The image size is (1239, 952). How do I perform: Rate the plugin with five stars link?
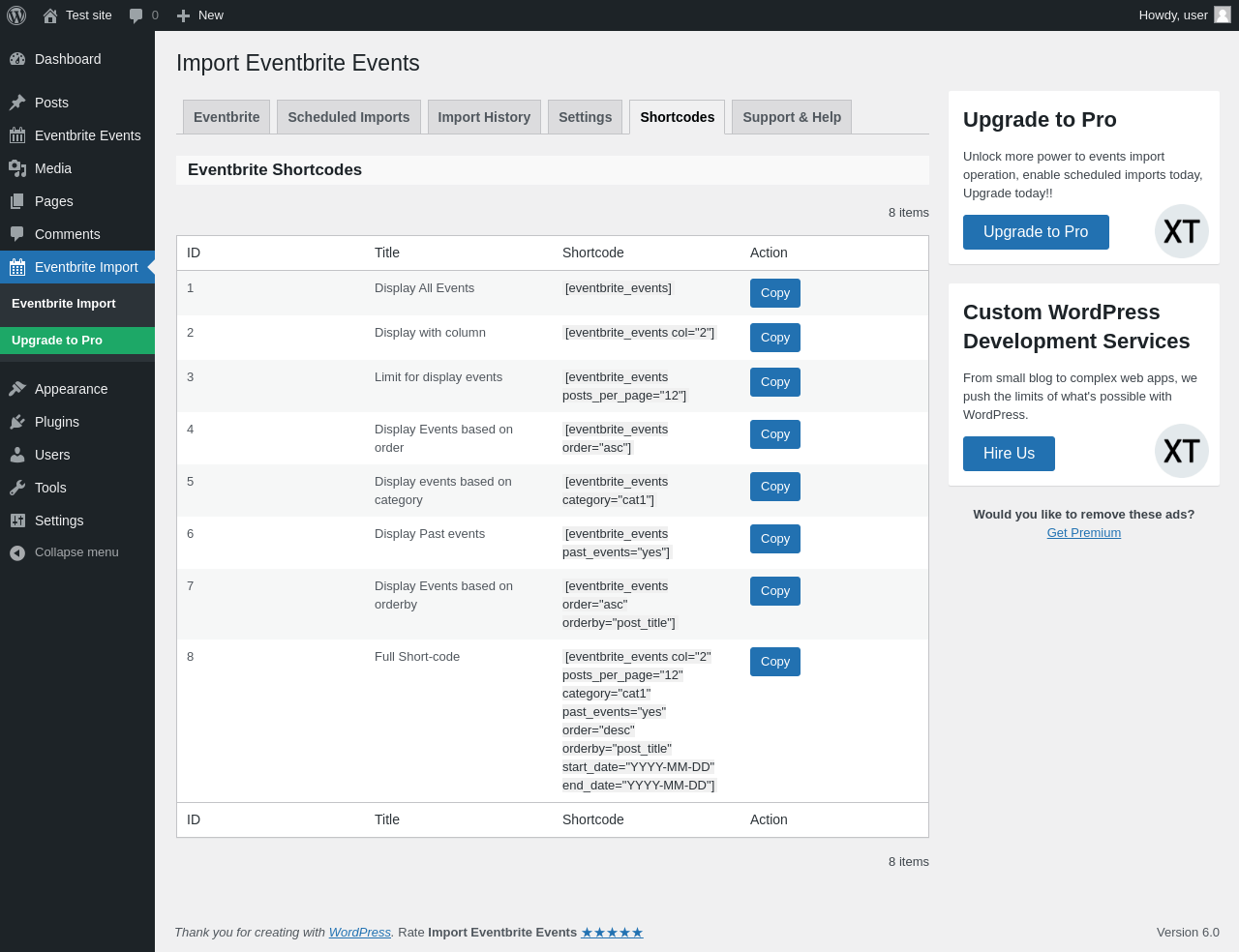pos(612,933)
